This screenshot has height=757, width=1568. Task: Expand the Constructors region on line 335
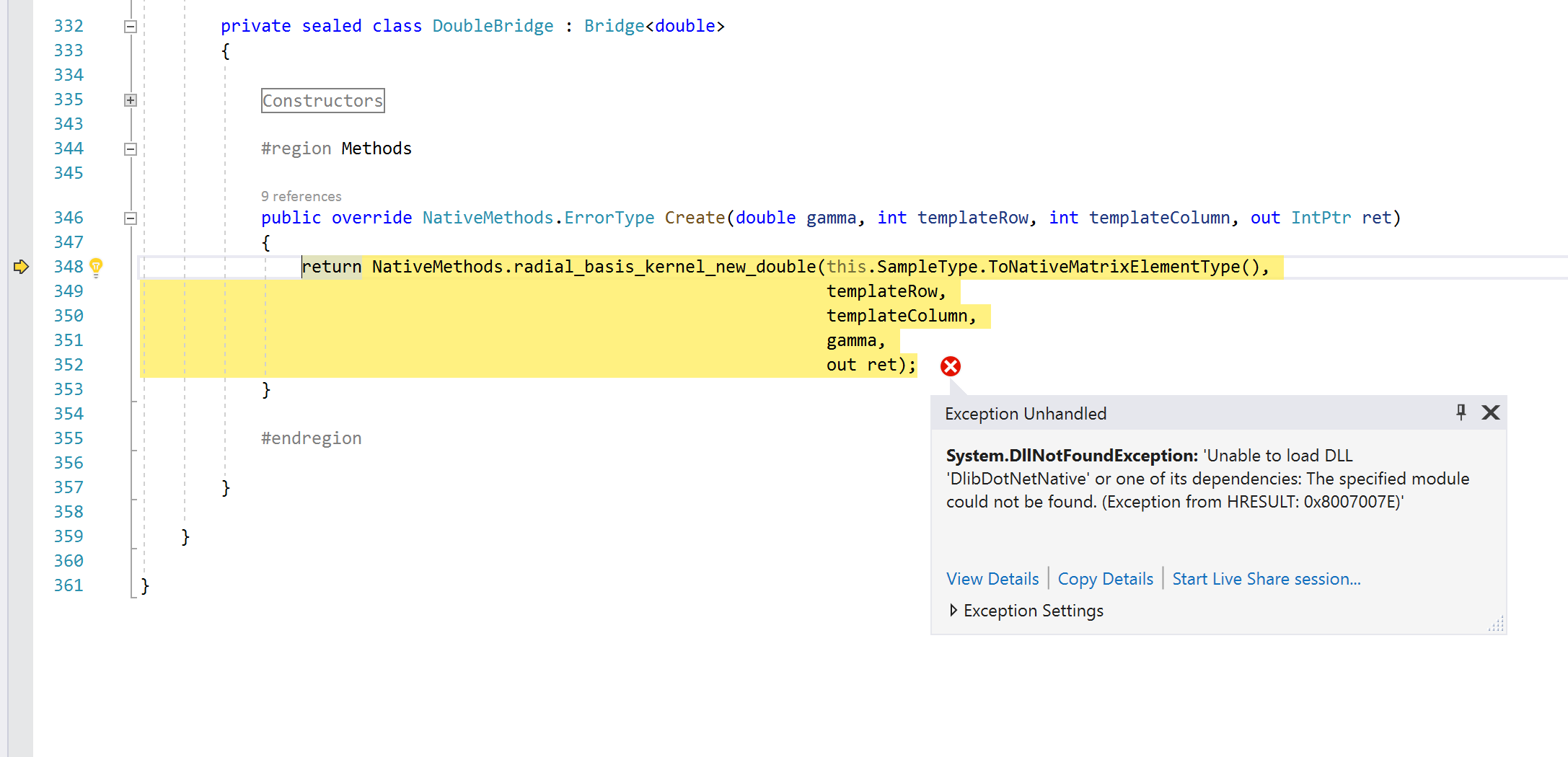131,99
